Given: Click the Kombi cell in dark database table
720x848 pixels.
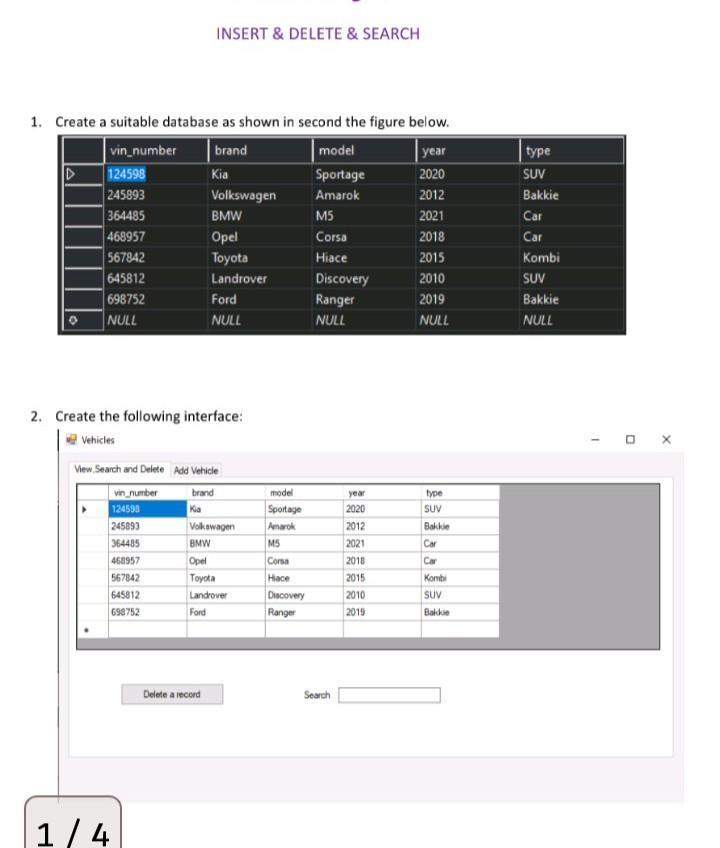Looking at the screenshot, I should point(572,257).
